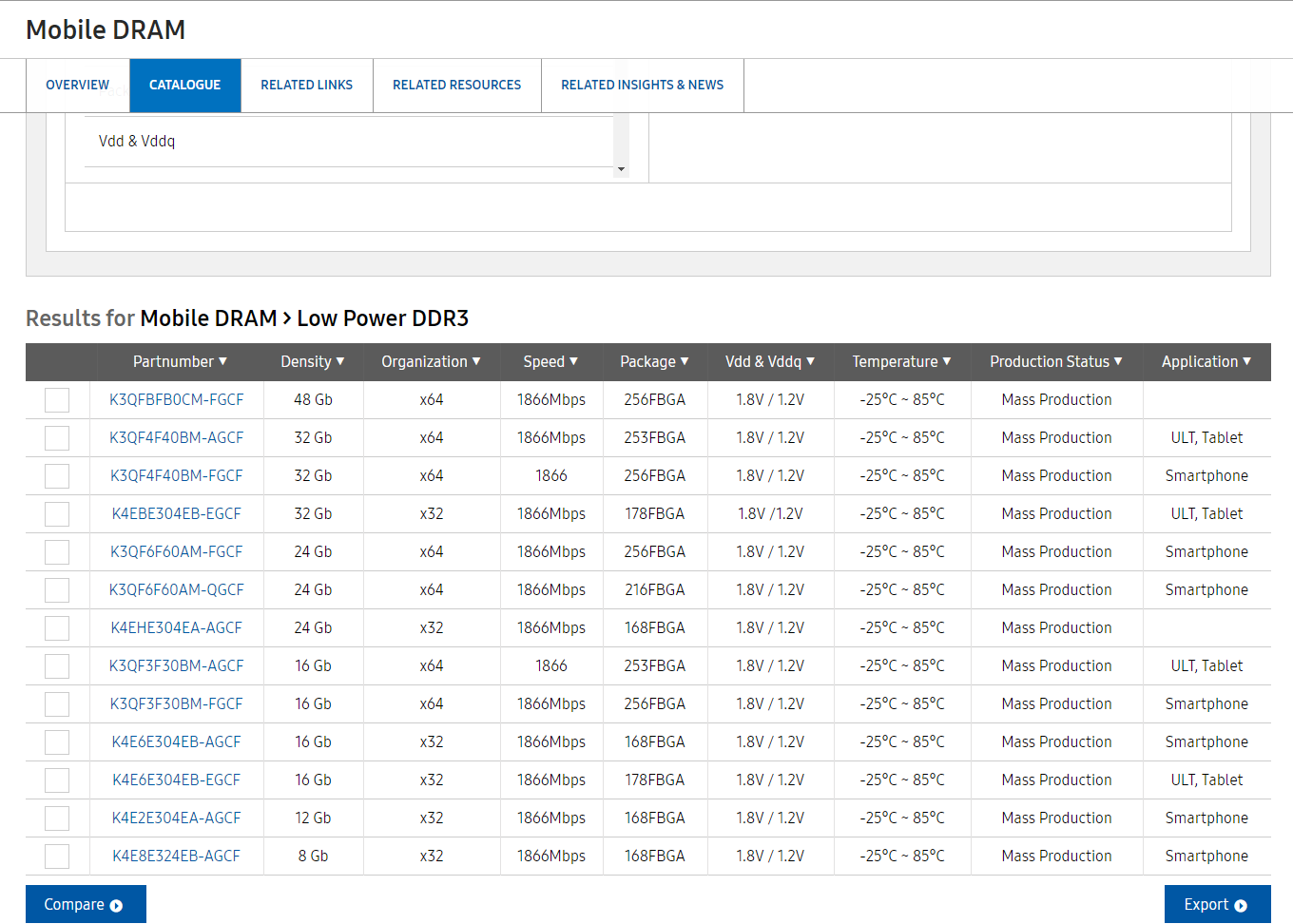
Task: Tick checkbox for K3QF4F40BM-AGCF
Action: [x=57, y=438]
